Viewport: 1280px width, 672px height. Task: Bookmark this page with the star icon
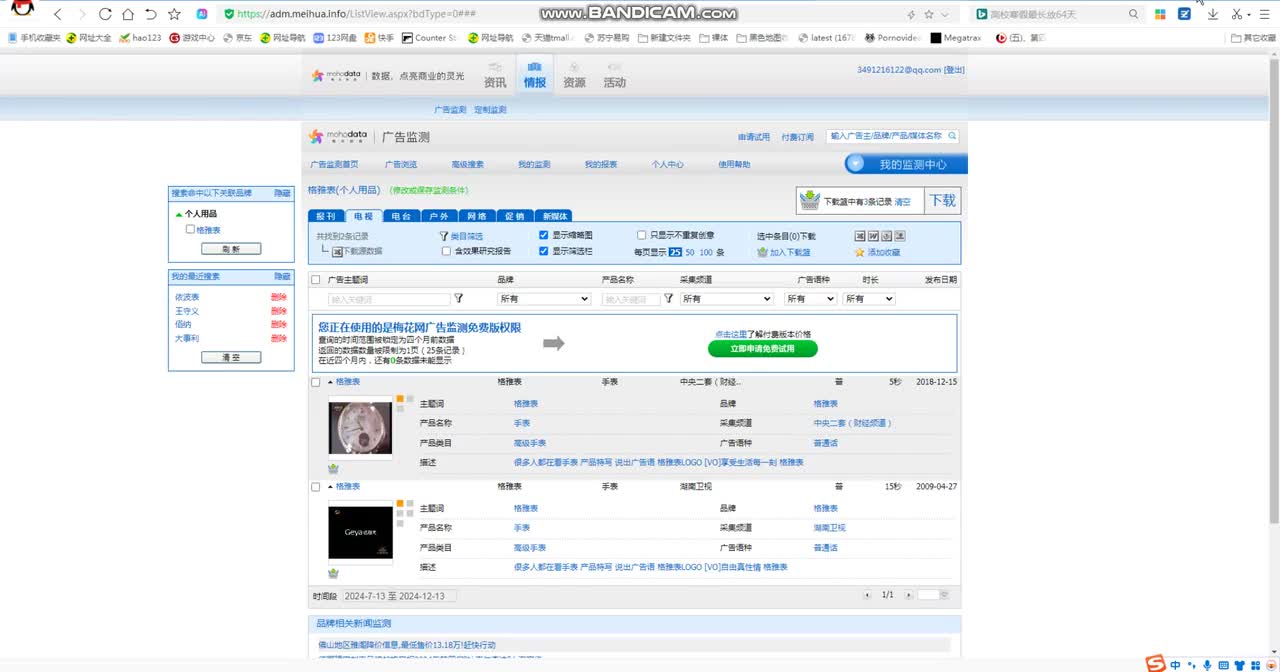coord(174,14)
